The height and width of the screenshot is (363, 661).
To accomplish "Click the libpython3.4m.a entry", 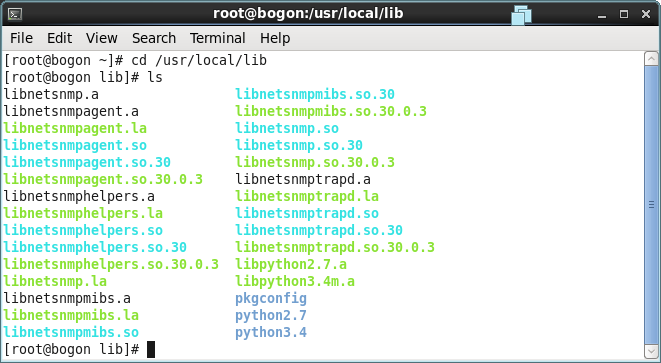I will [295, 282].
